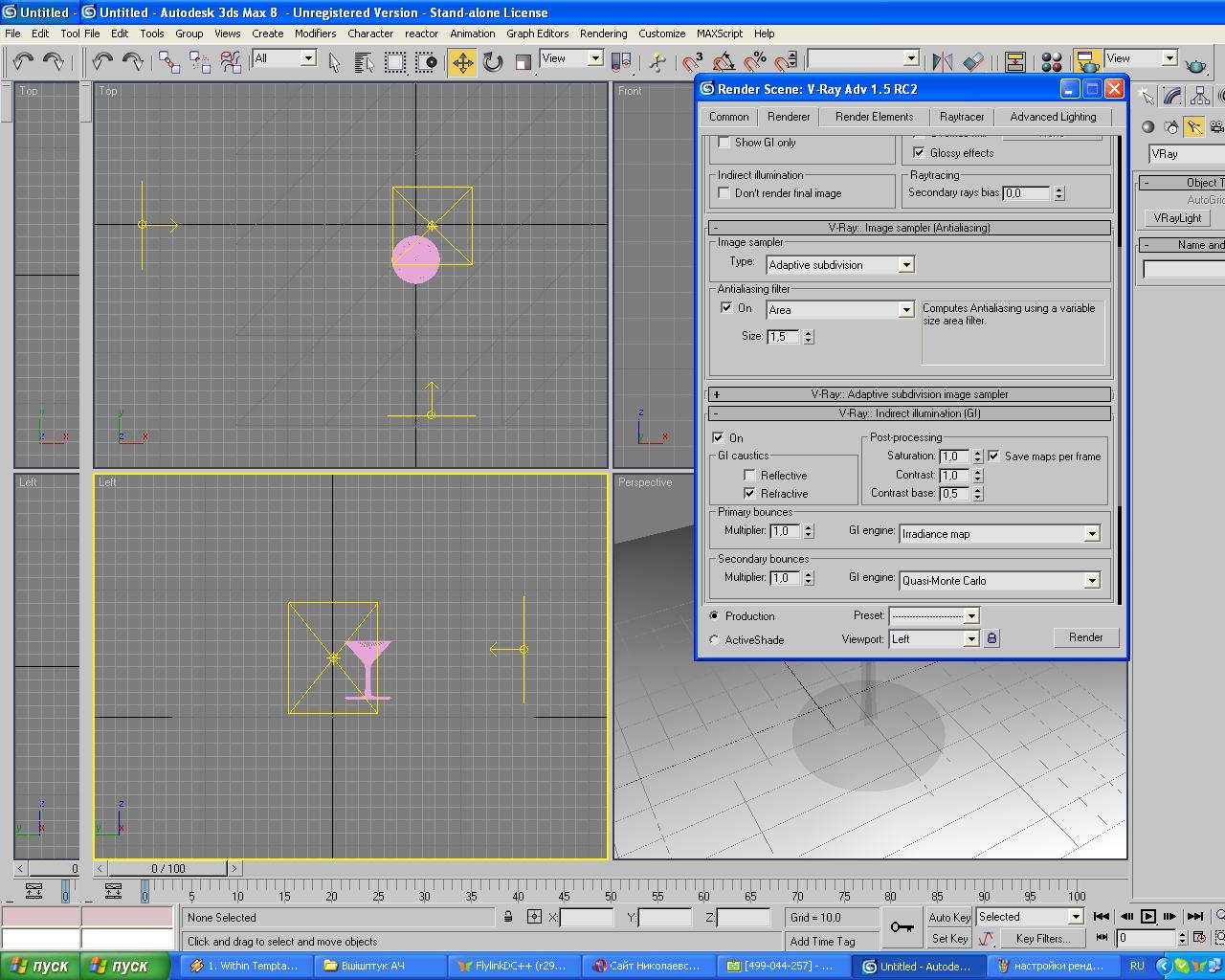Activate the Select and Scale tool
Viewport: 1225px width, 980px height.
pyautogui.click(x=523, y=62)
